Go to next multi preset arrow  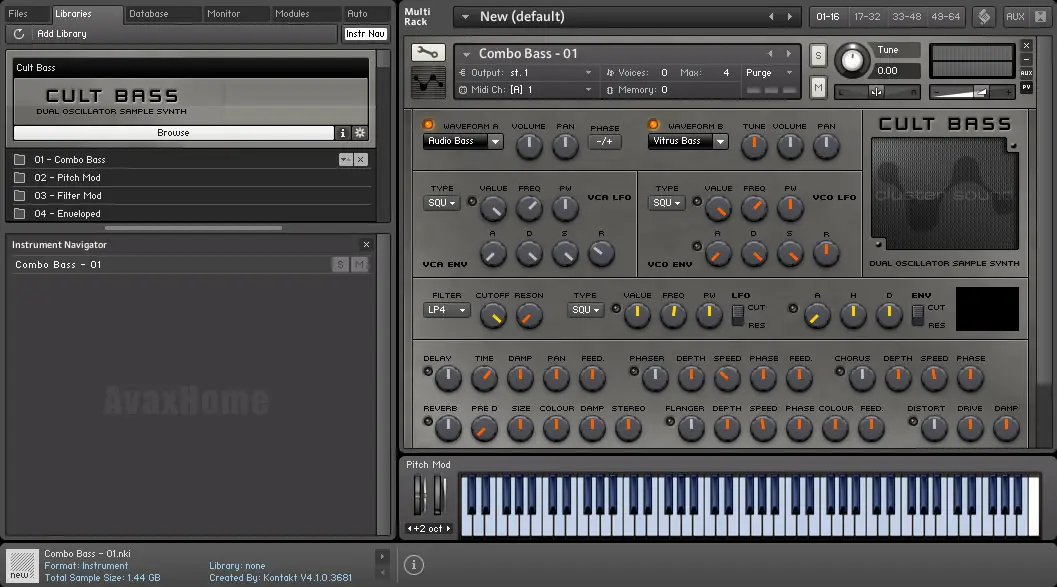pyautogui.click(x=790, y=16)
